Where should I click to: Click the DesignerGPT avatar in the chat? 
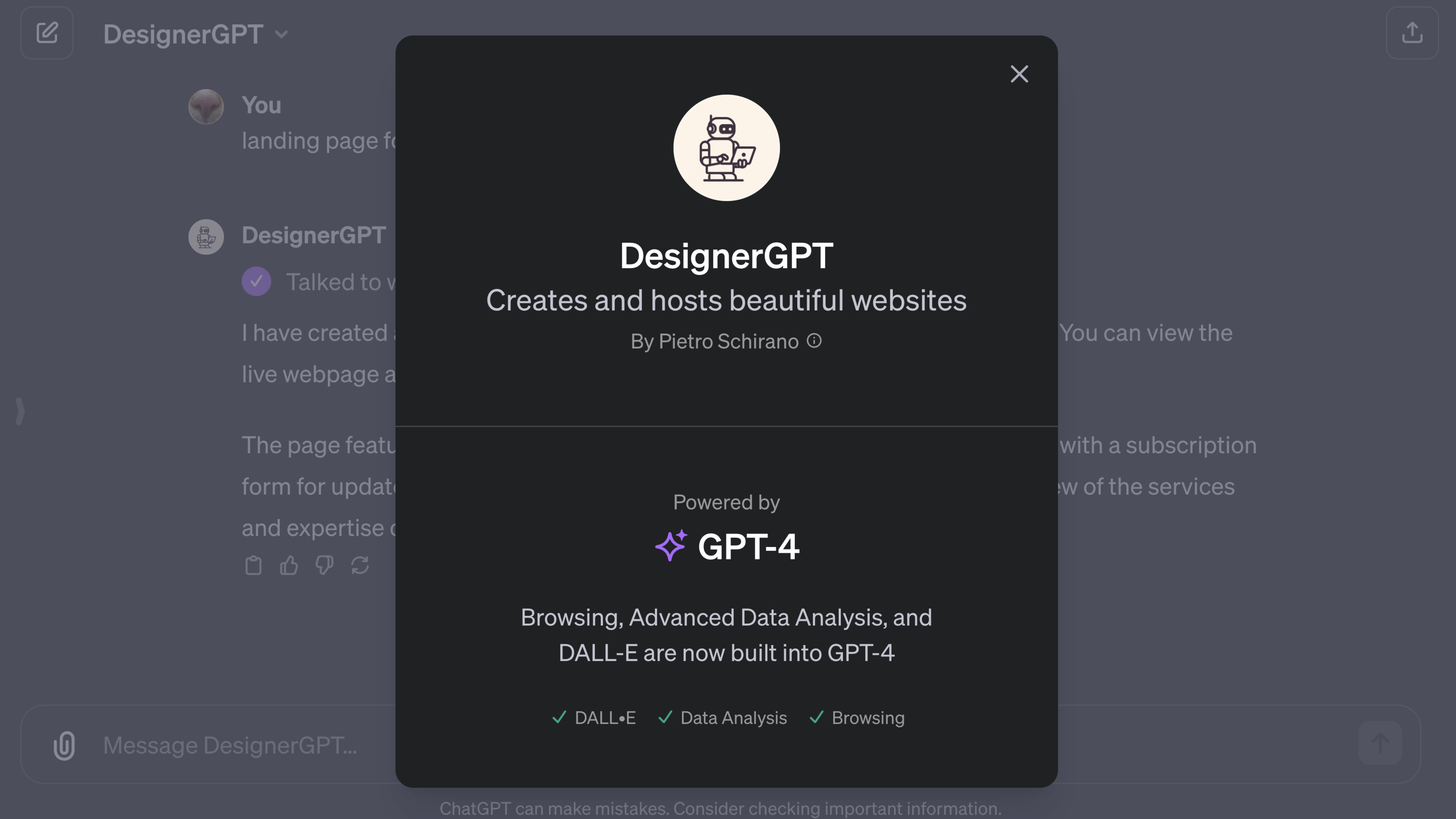click(x=206, y=236)
